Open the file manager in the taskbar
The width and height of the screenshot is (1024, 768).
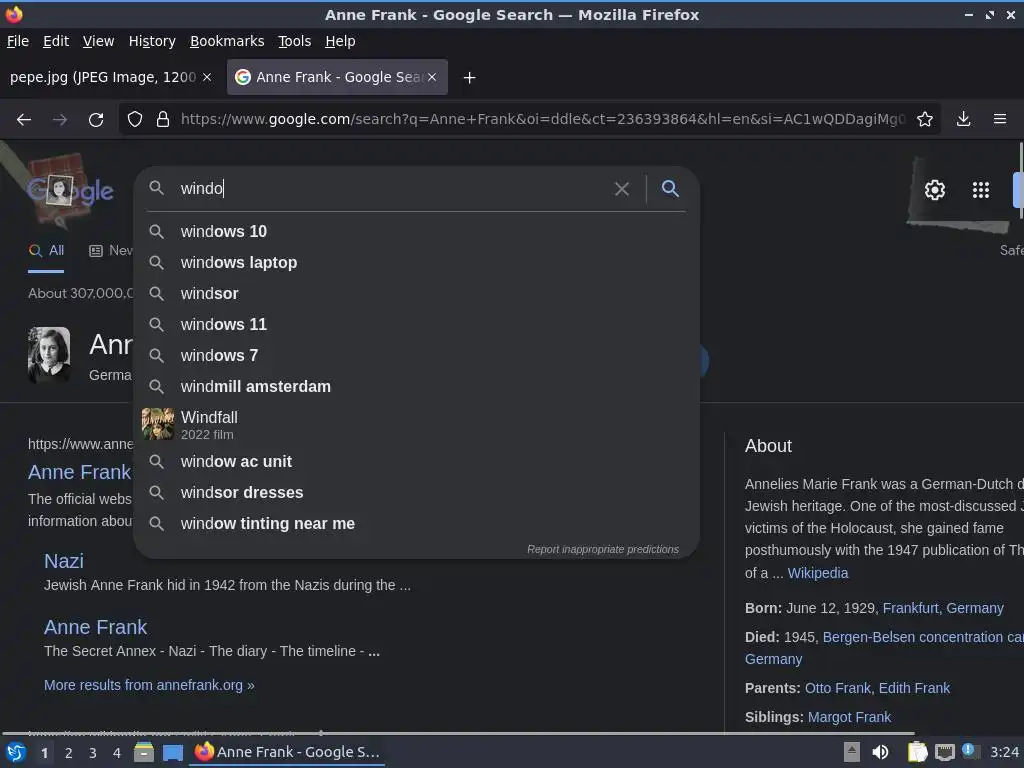click(143, 752)
